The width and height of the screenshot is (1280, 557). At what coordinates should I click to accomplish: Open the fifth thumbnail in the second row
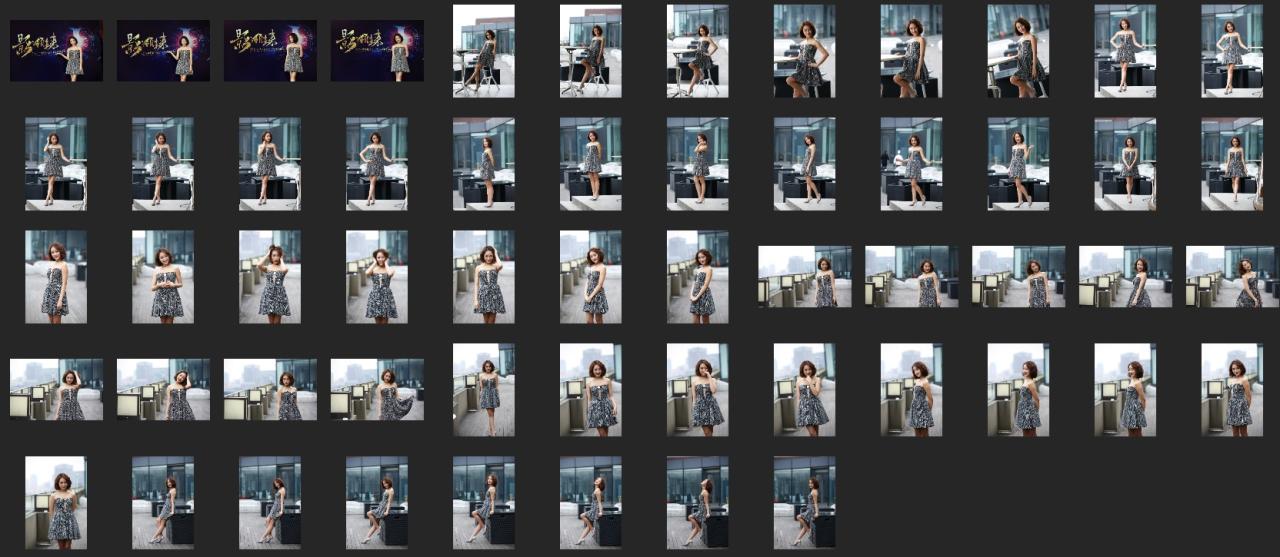coord(484,164)
